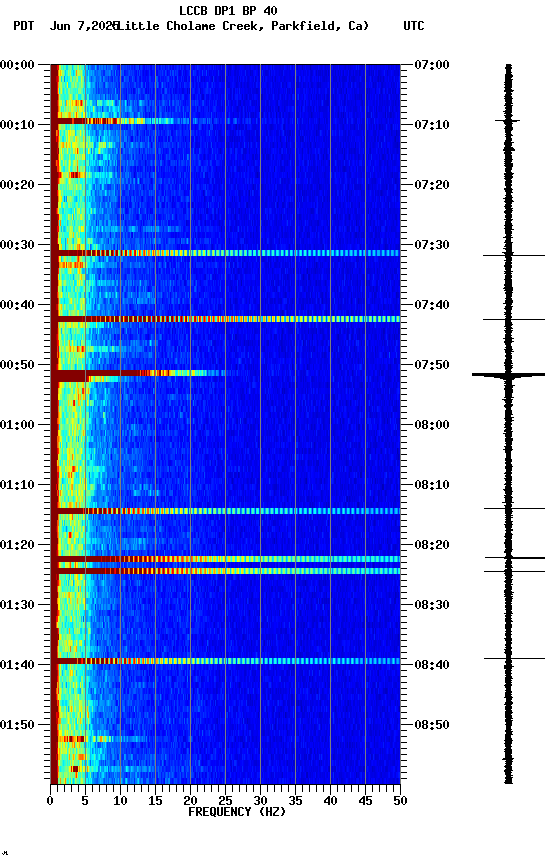Click the UTC time label "08:00"
The height and width of the screenshot is (864, 552).
point(432,425)
